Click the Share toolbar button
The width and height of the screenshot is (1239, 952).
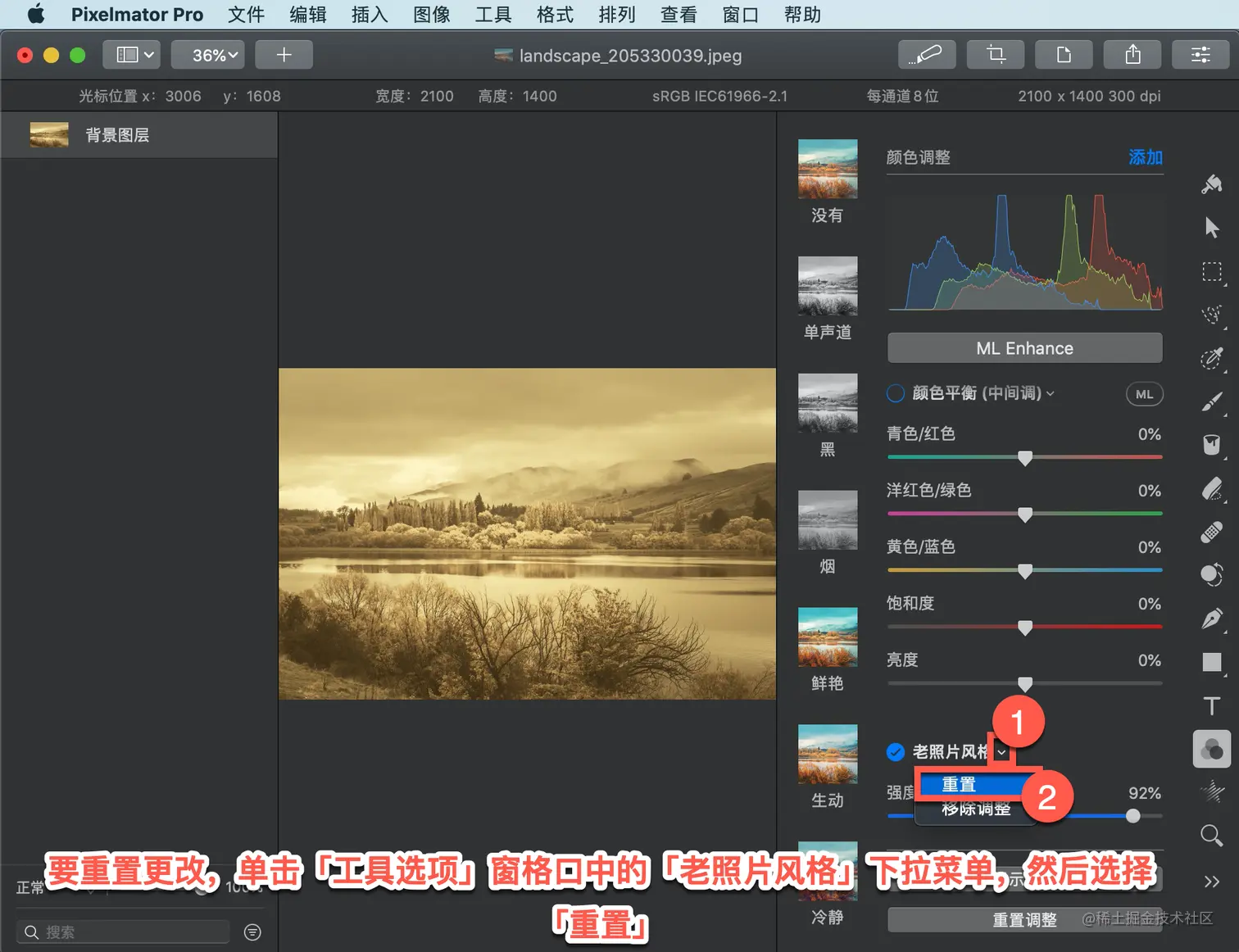(1132, 55)
